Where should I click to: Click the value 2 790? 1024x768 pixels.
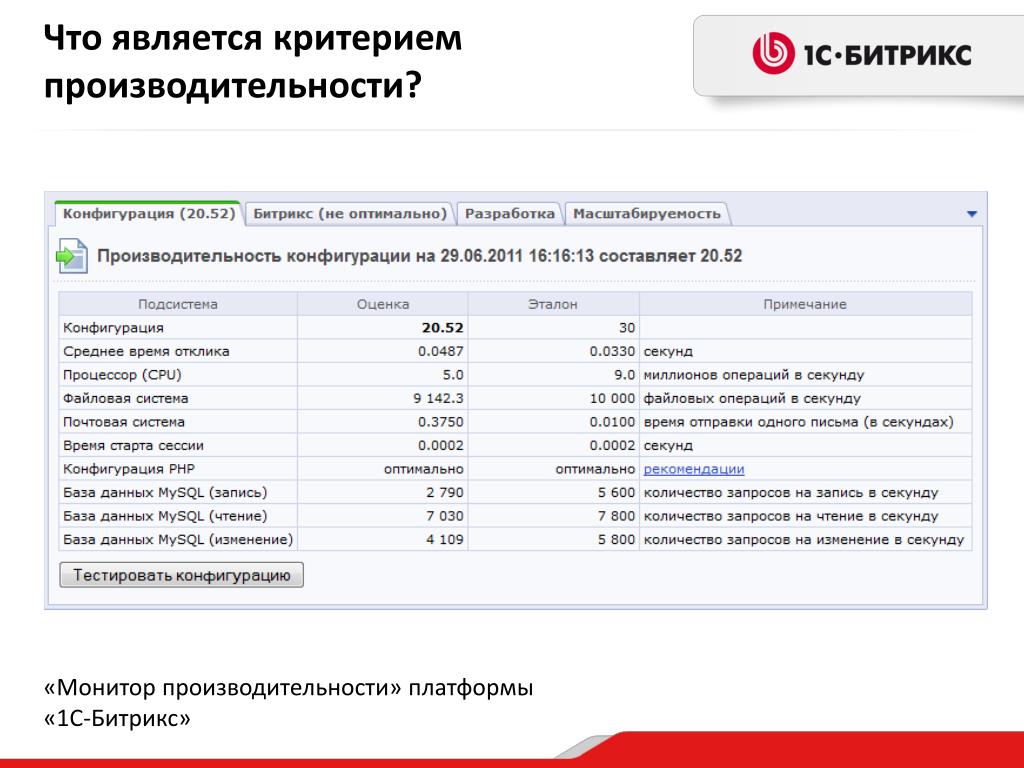[x=445, y=492]
